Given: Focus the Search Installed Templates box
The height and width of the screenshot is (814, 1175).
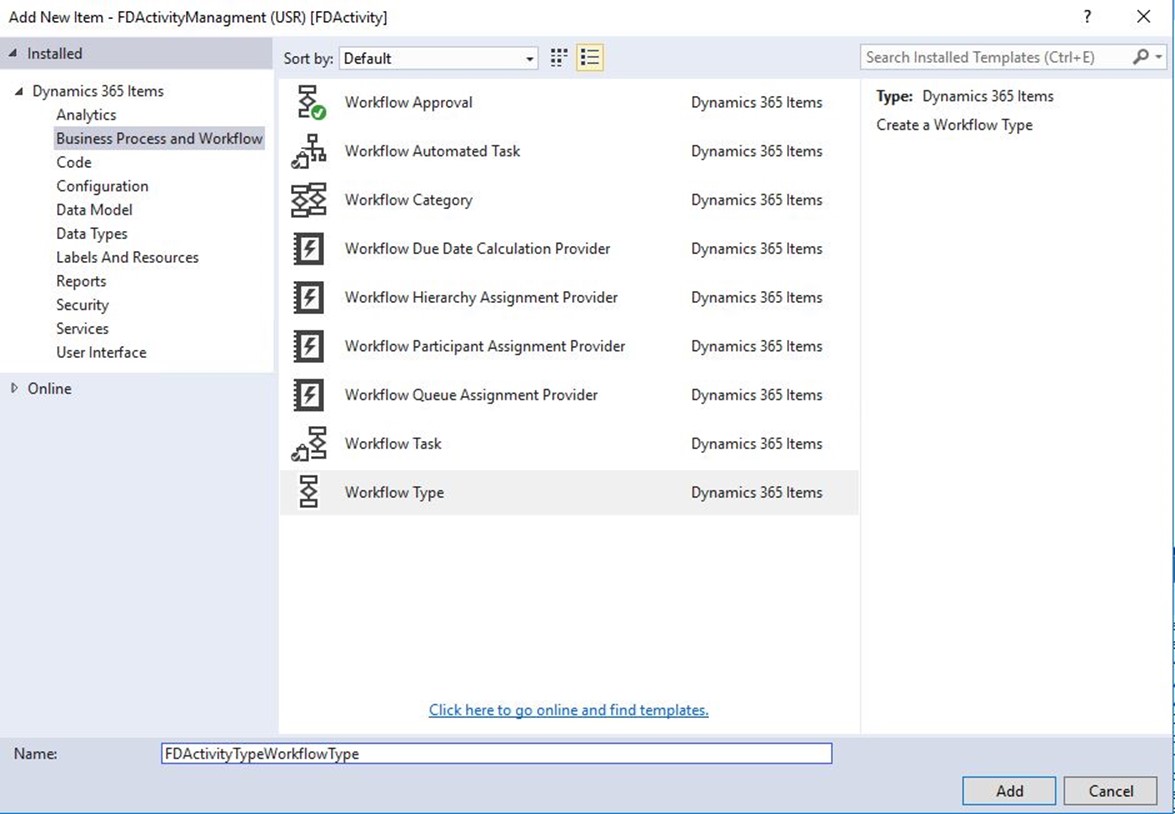Looking at the screenshot, I should tap(997, 57).
